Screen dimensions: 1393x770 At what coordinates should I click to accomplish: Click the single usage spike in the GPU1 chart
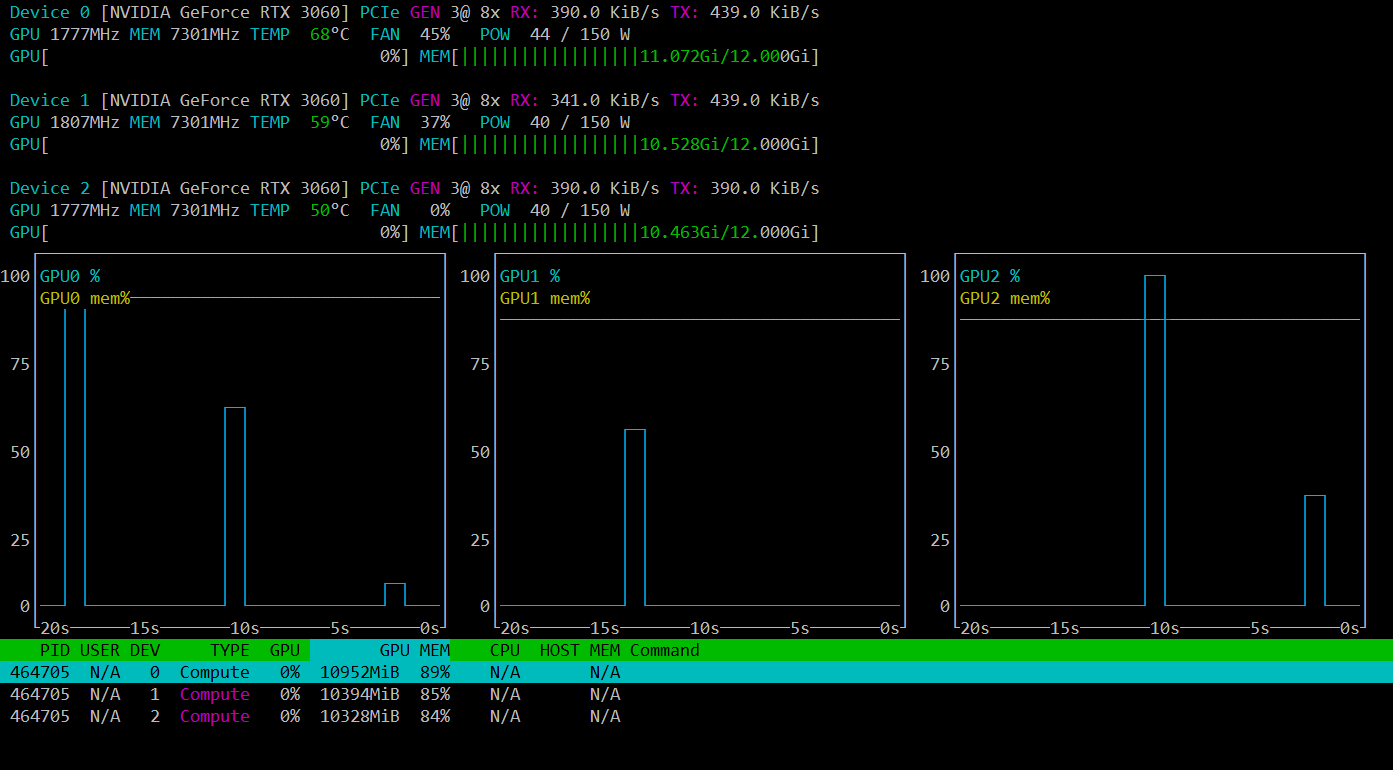coord(635,517)
